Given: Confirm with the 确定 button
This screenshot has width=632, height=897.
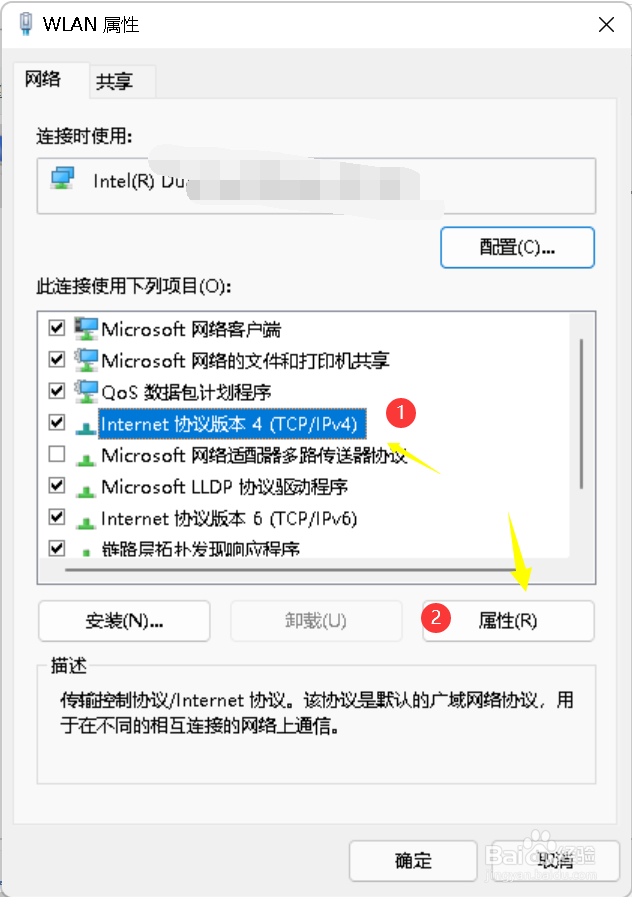Looking at the screenshot, I should pyautogui.click(x=413, y=860).
